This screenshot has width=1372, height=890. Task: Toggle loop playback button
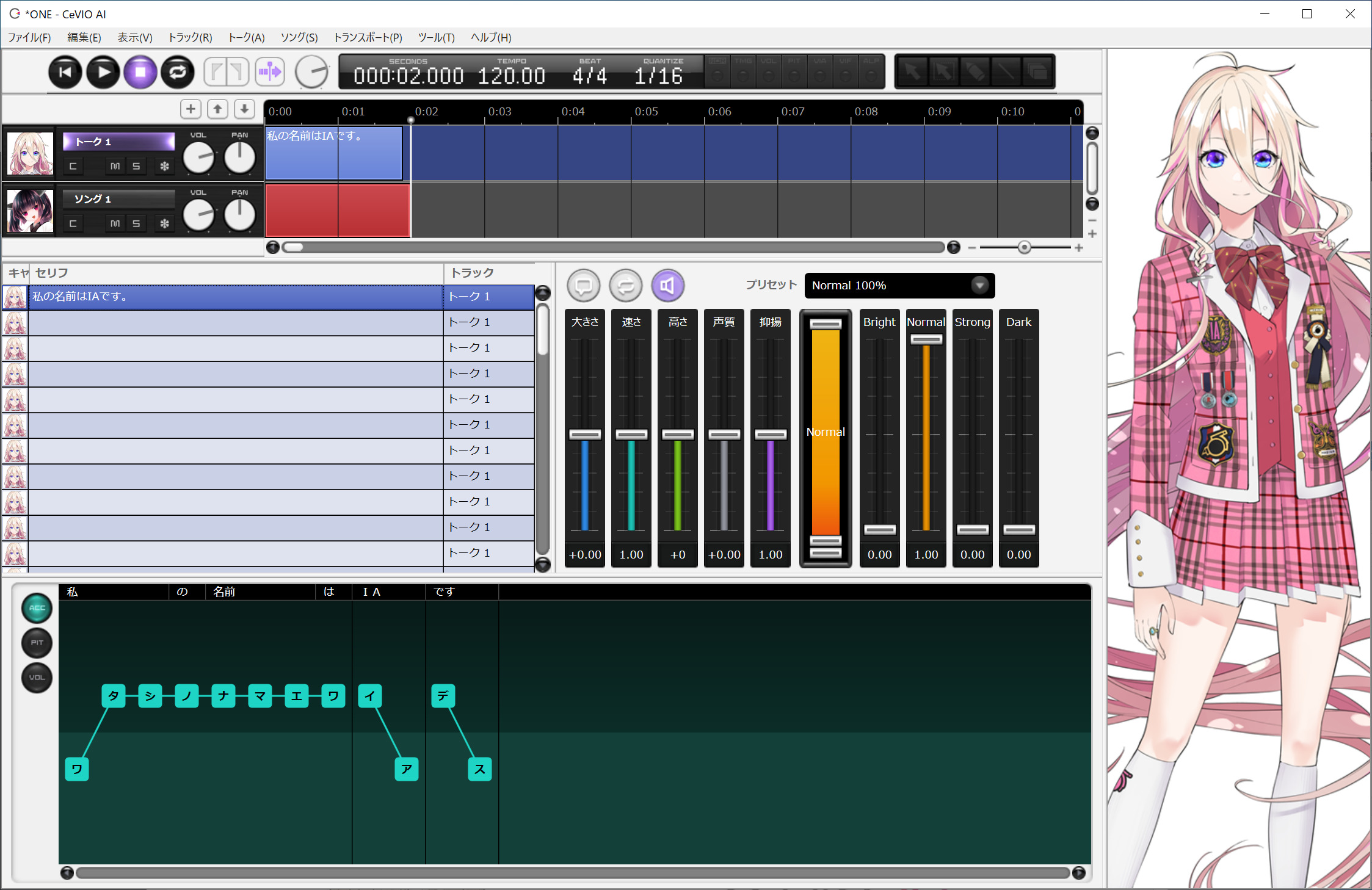(x=178, y=72)
